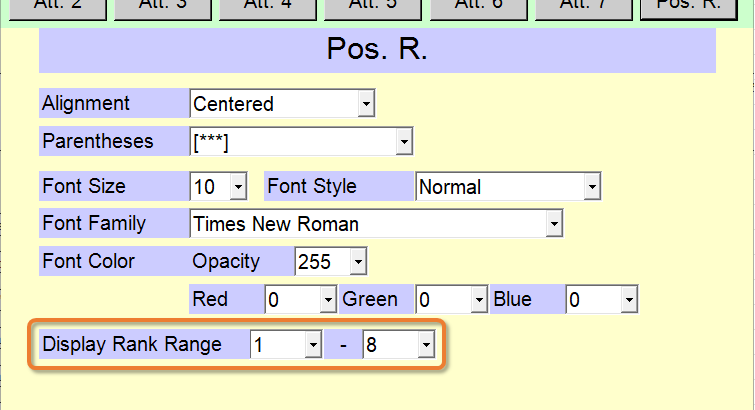The width and height of the screenshot is (755, 410).
Task: Open the Alignment dropdown showing Centered
Action: (x=283, y=103)
